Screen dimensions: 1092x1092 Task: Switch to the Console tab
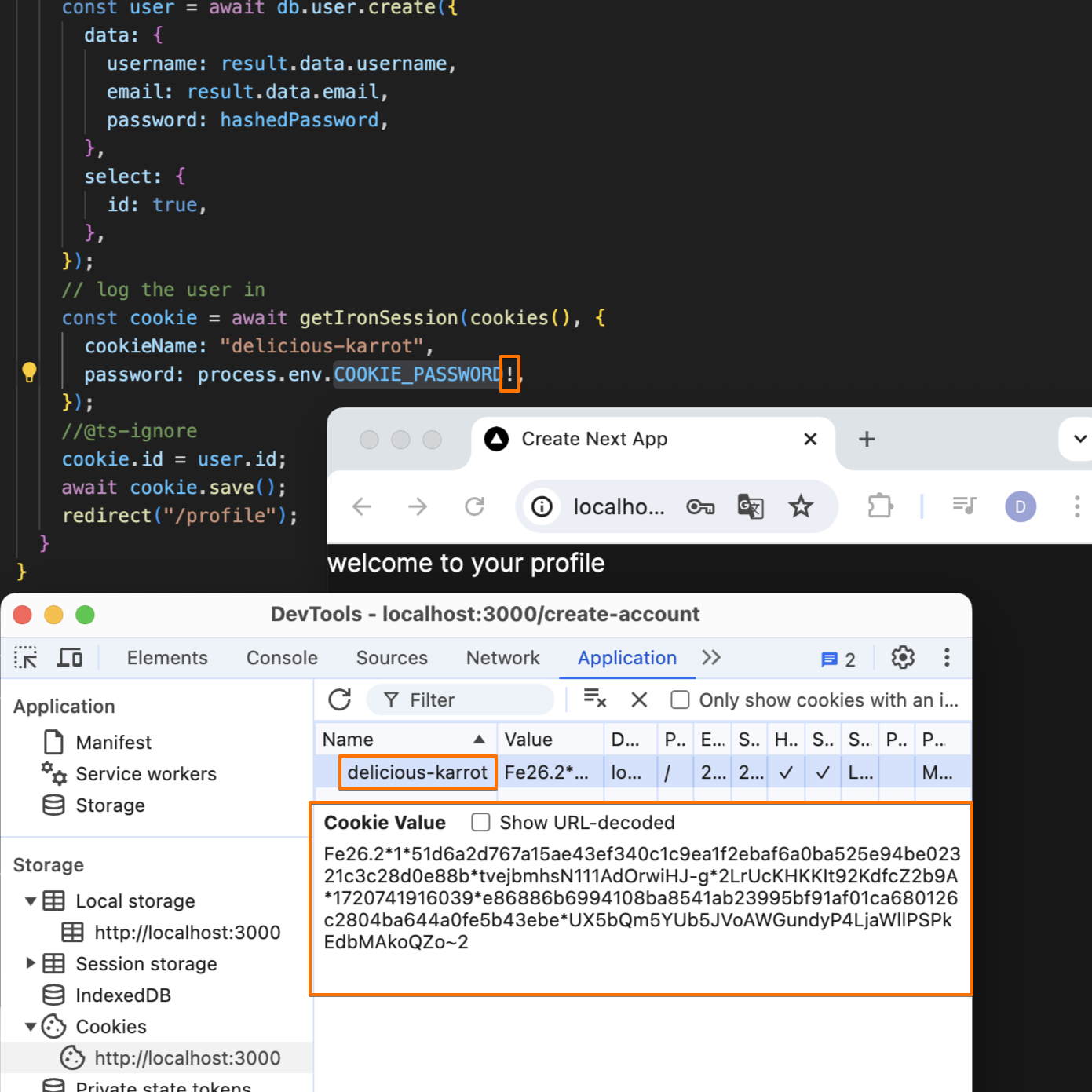(282, 658)
